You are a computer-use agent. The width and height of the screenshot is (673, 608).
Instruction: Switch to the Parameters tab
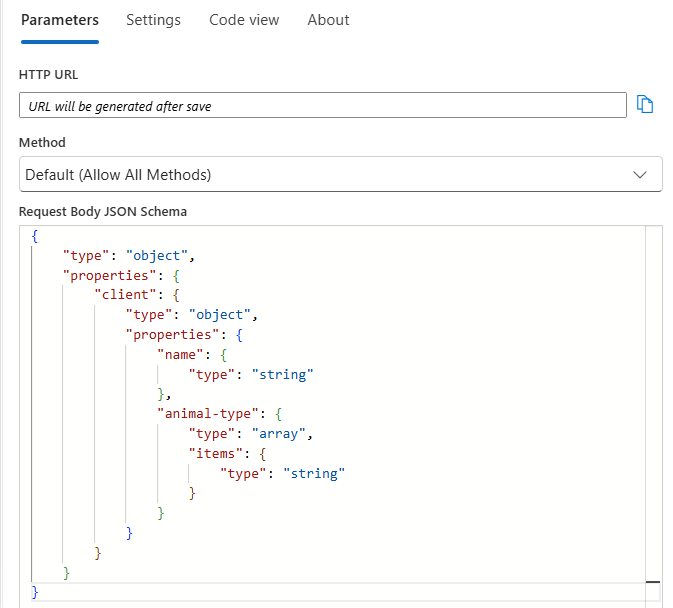click(x=60, y=20)
